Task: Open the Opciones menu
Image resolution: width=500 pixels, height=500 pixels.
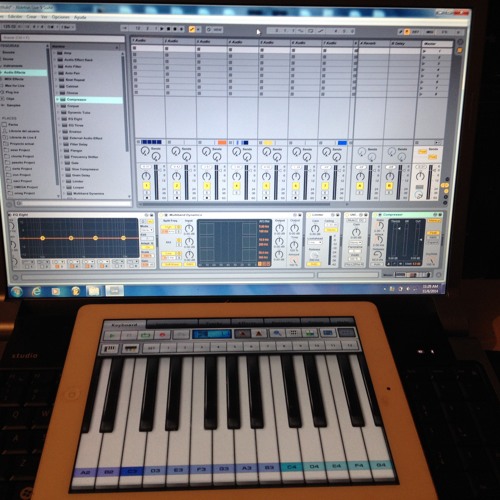Action: (x=60, y=17)
